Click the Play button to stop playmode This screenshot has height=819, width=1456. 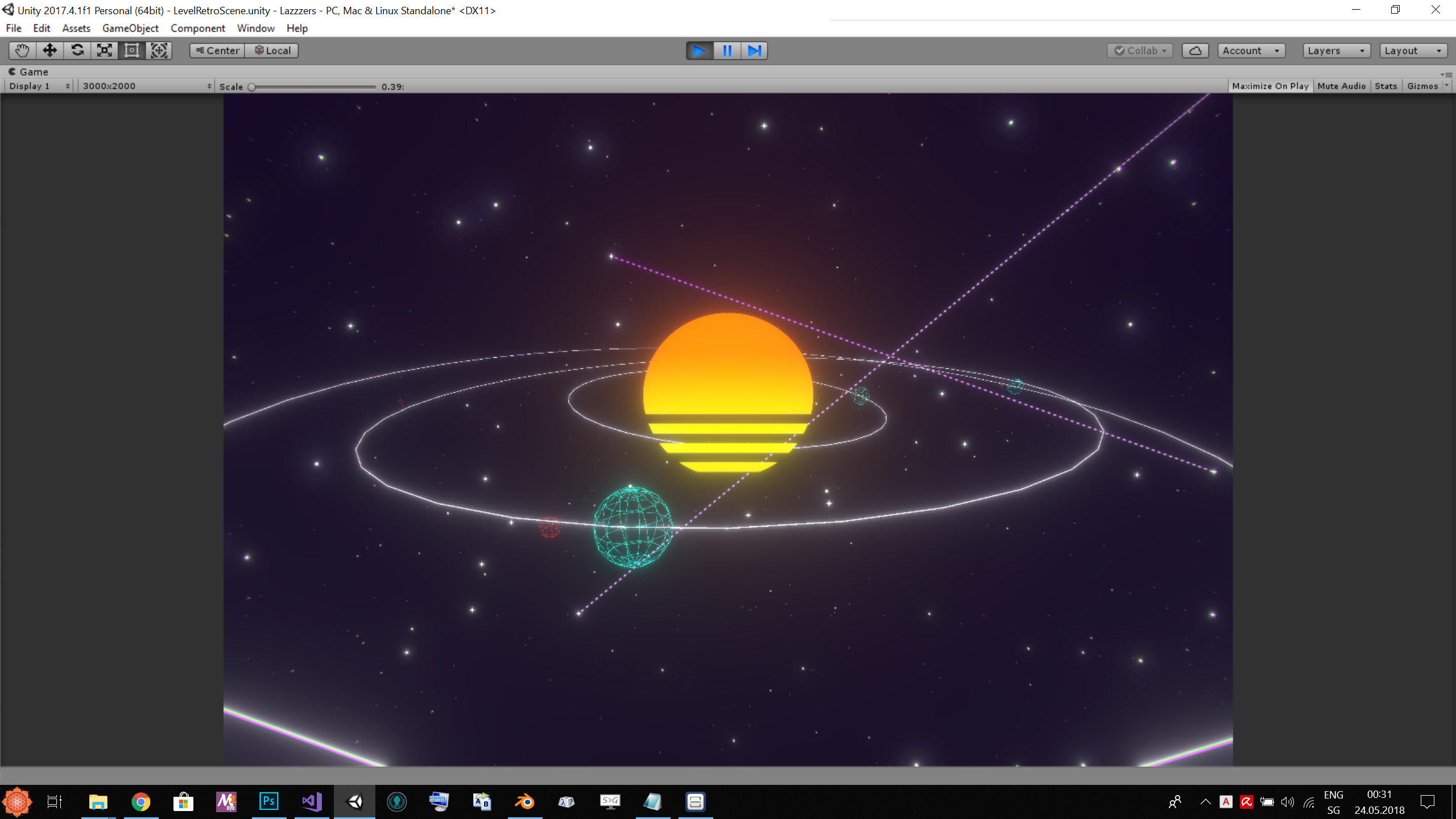(699, 51)
